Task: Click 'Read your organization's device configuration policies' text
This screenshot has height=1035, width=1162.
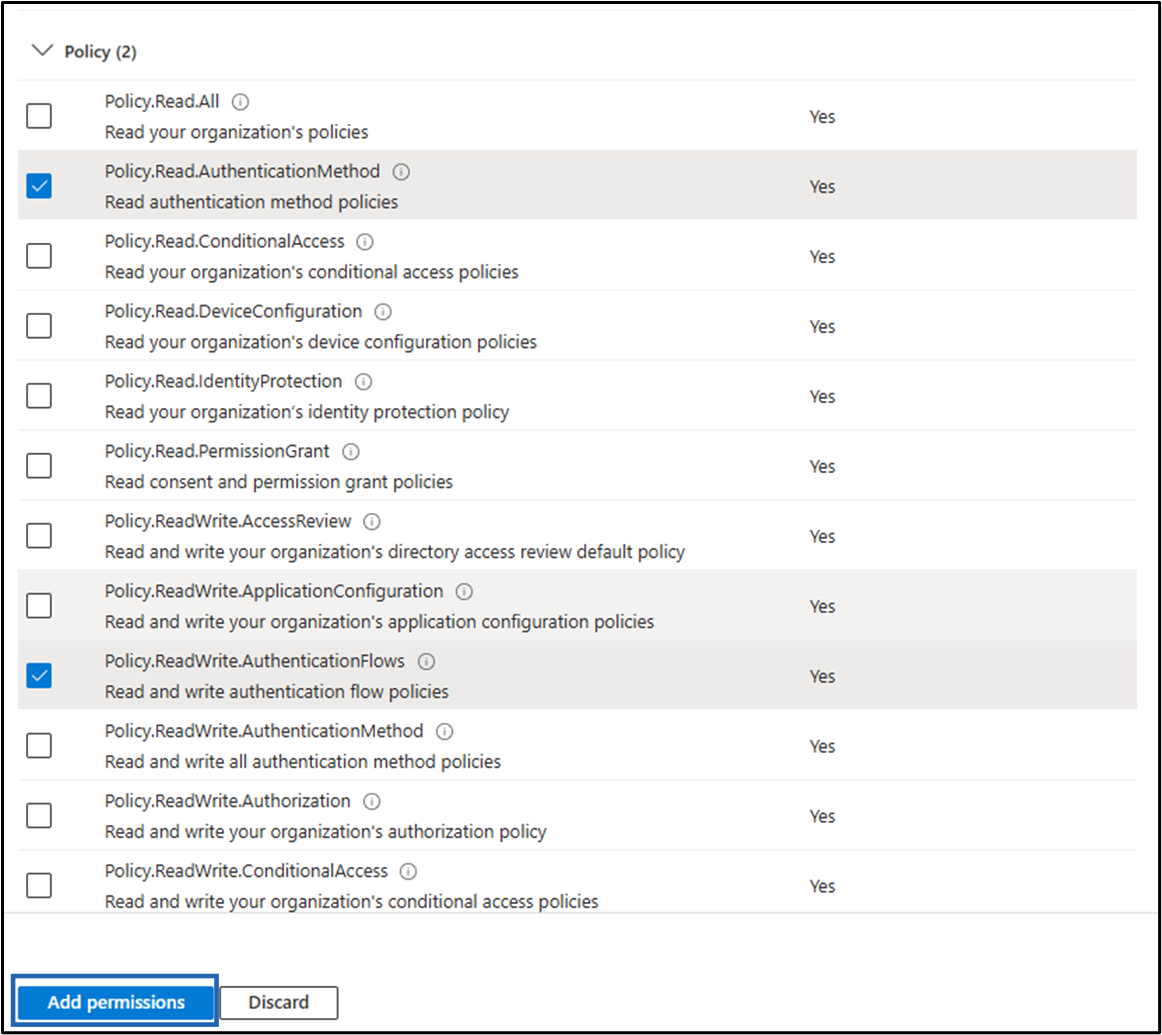Action: (321, 342)
